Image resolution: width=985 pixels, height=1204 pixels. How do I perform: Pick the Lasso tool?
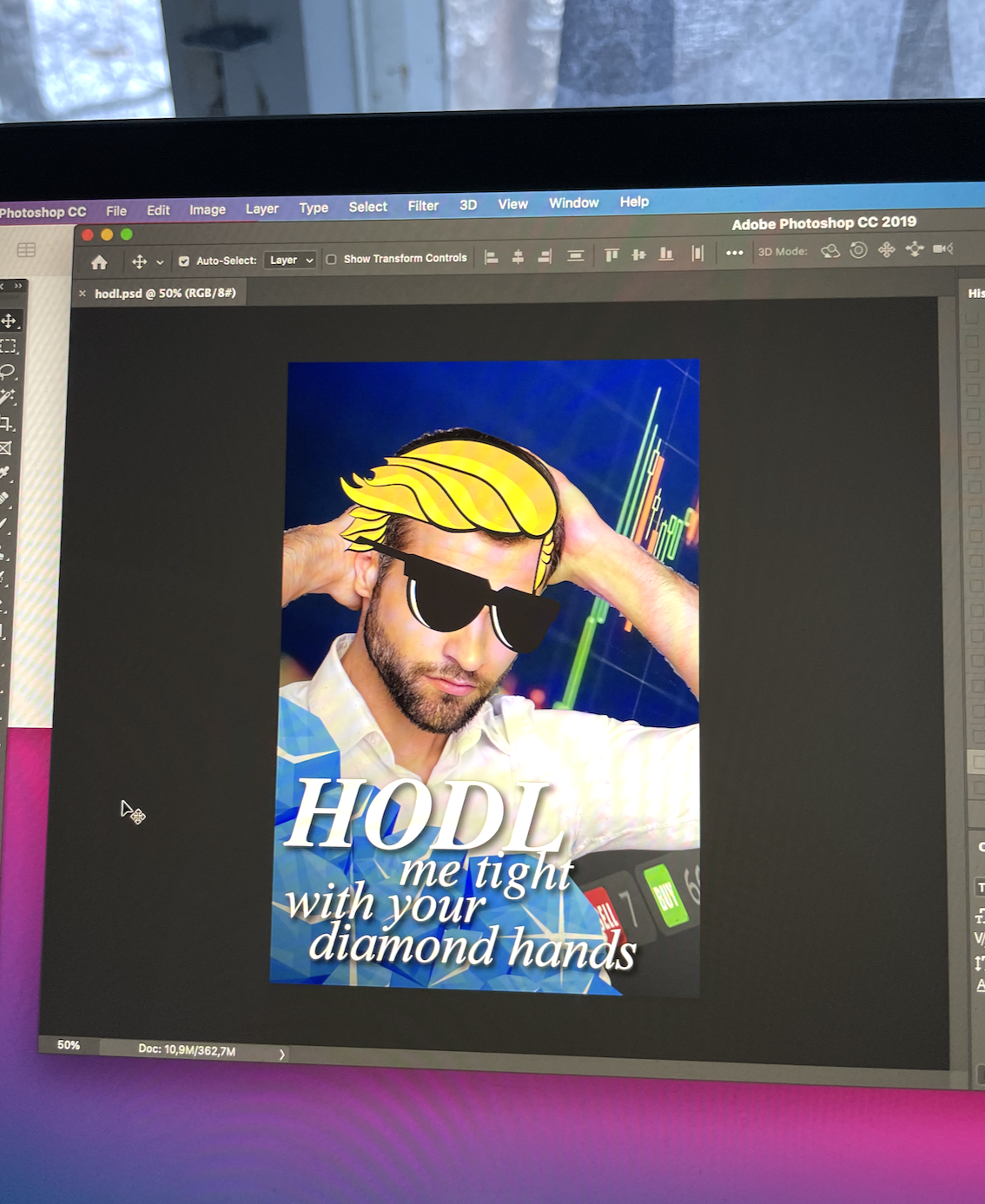click(x=8, y=372)
